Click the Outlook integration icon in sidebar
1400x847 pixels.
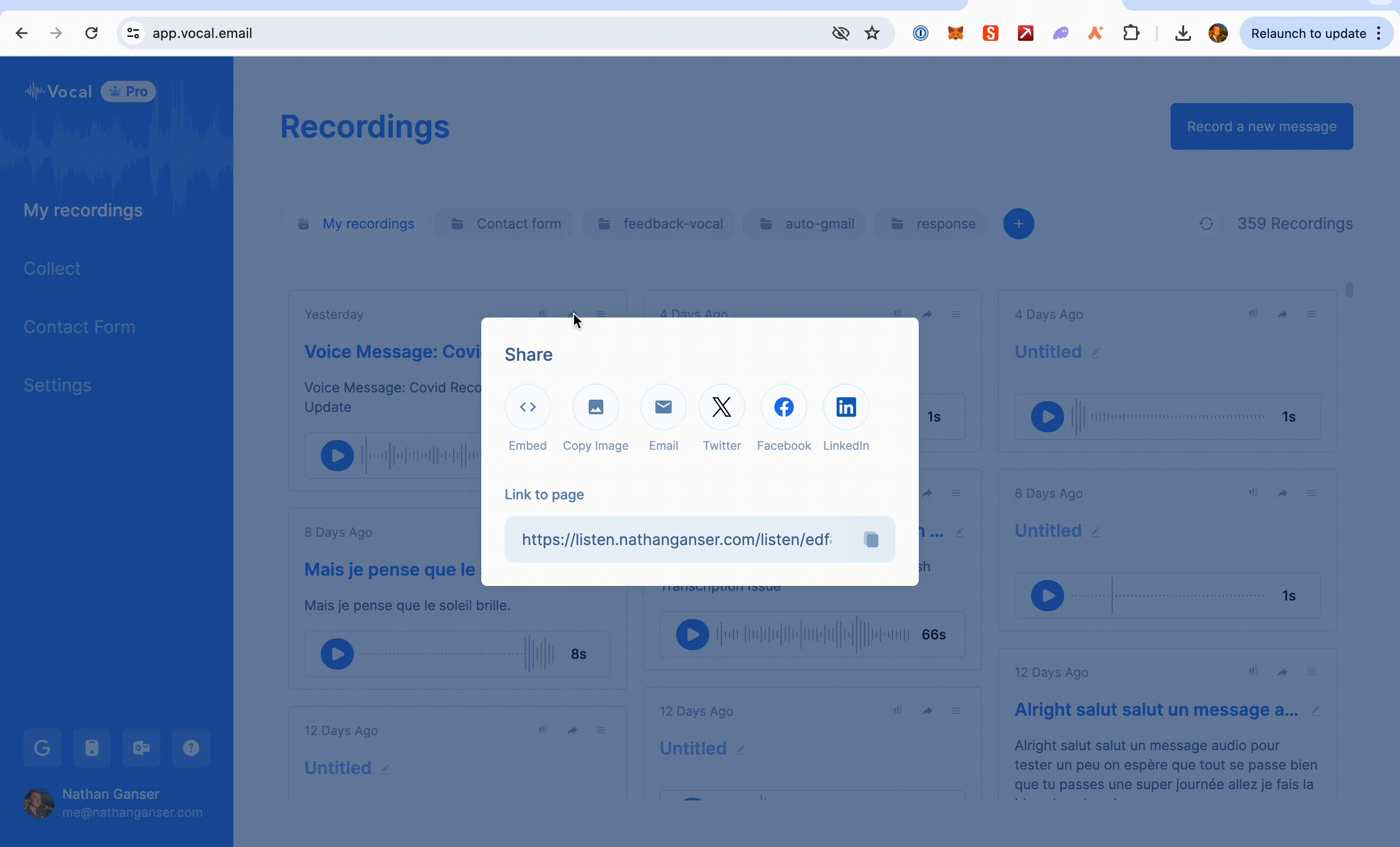coord(141,748)
